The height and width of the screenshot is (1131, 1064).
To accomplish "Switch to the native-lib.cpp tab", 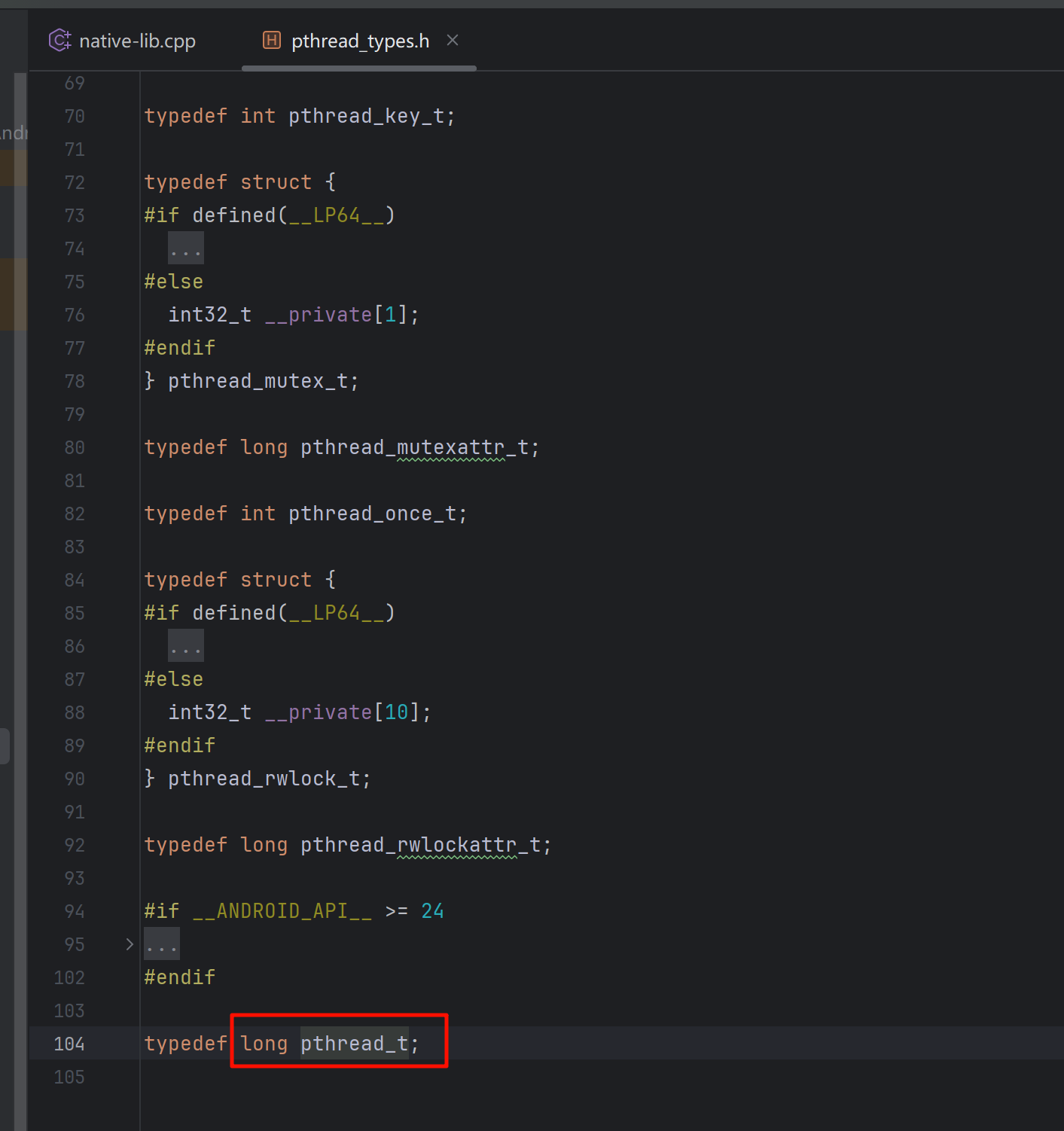I will (137, 41).
